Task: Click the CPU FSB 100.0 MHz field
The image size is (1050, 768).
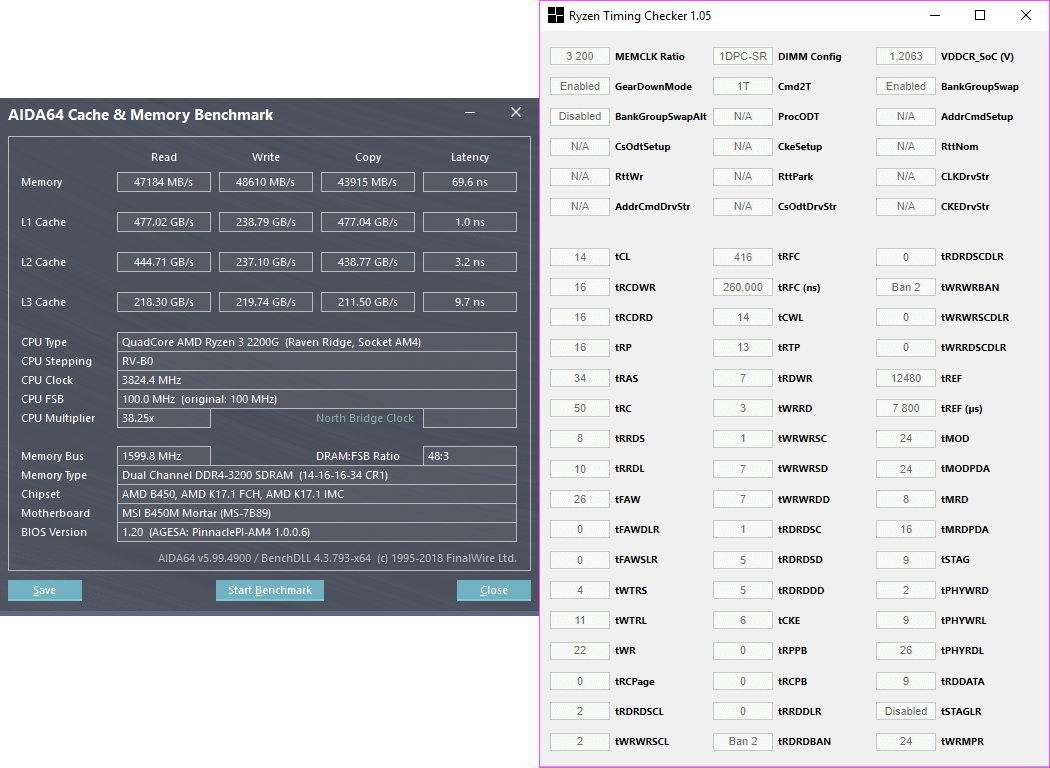Action: click(x=317, y=399)
